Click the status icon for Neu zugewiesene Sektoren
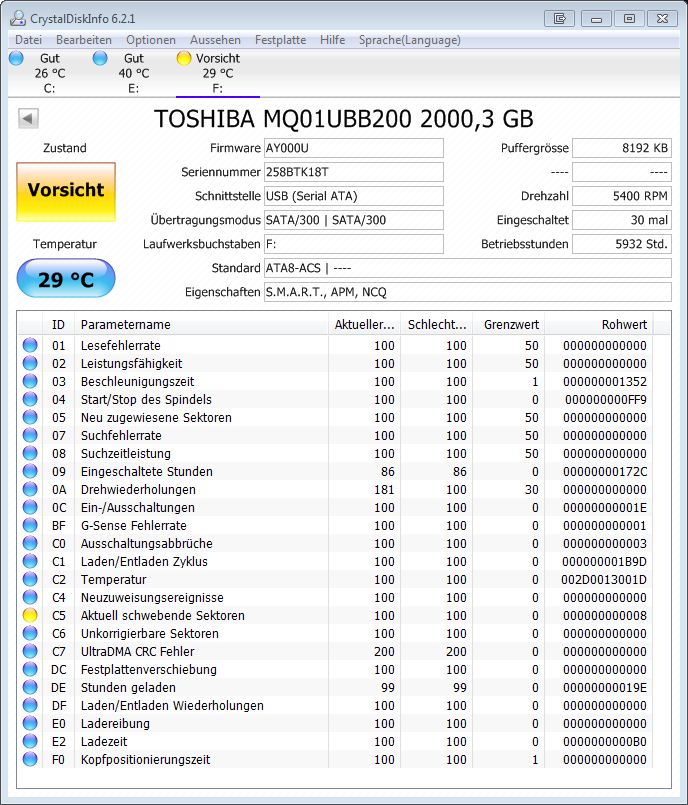 pyautogui.click(x=30, y=417)
